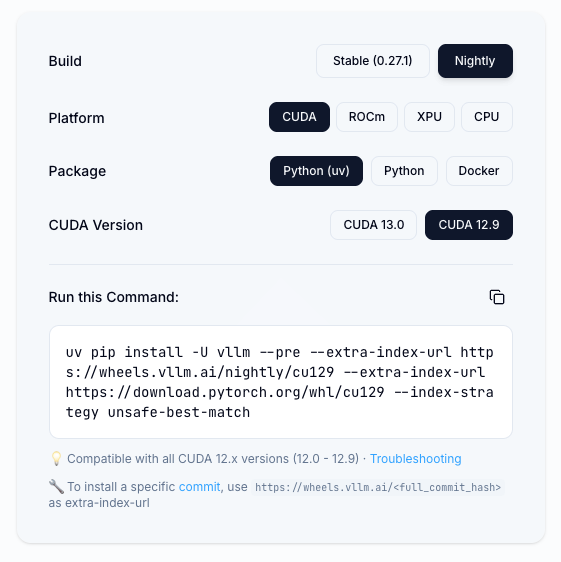Open the Troubleshooting link
This screenshot has width=561, height=562.
[x=415, y=459]
